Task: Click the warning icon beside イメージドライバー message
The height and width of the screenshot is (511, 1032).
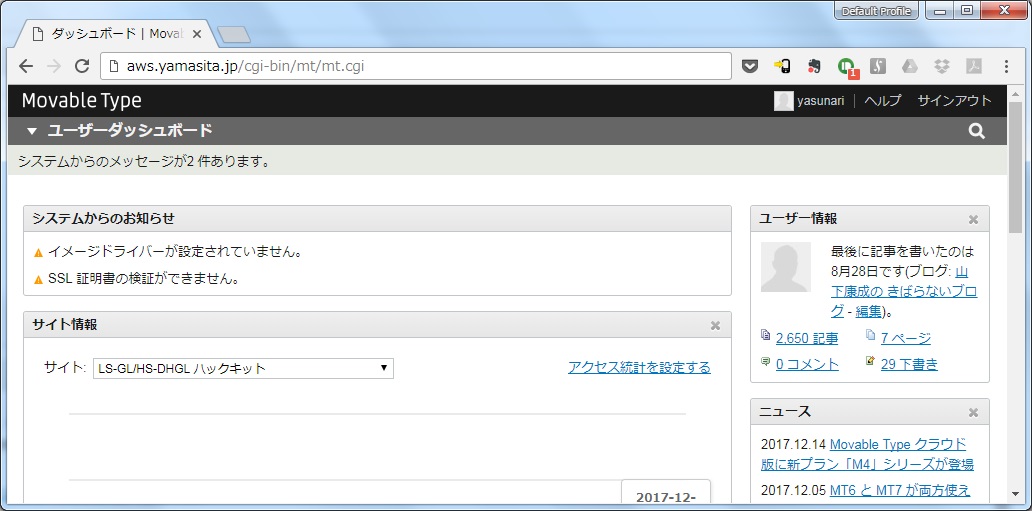Action: [x=38, y=252]
